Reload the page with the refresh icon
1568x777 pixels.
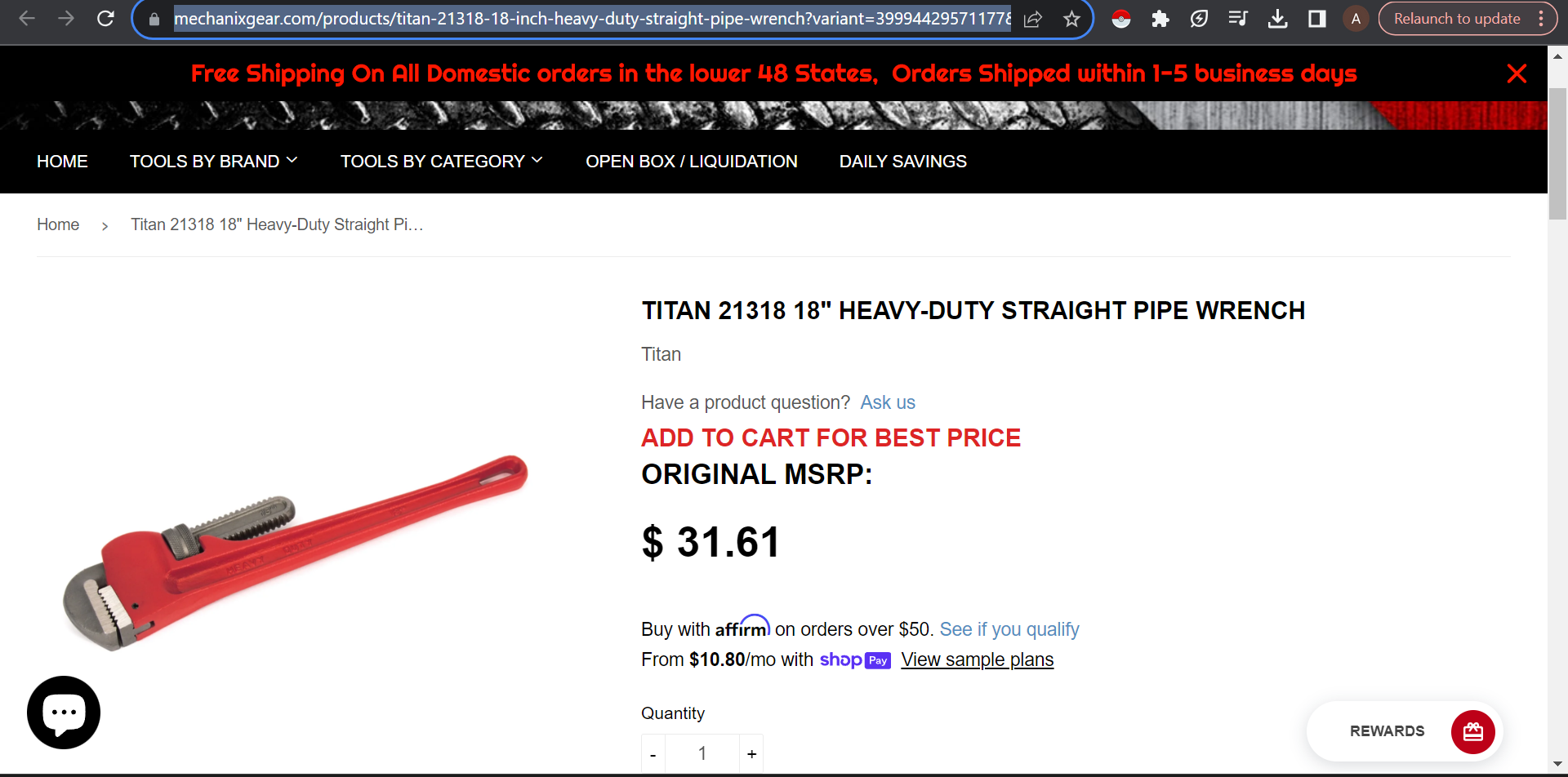tap(105, 18)
